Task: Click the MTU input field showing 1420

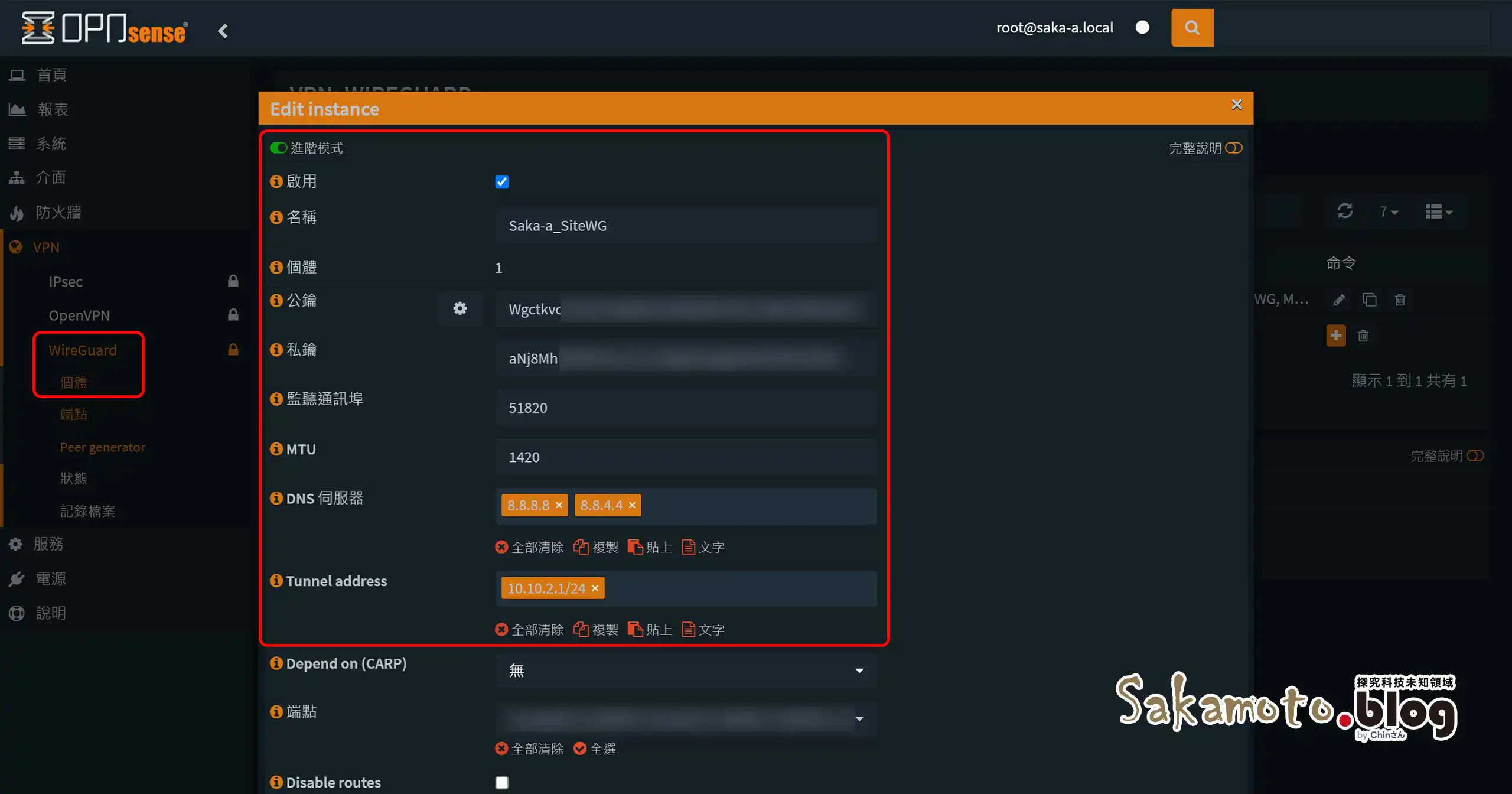Action: point(685,457)
